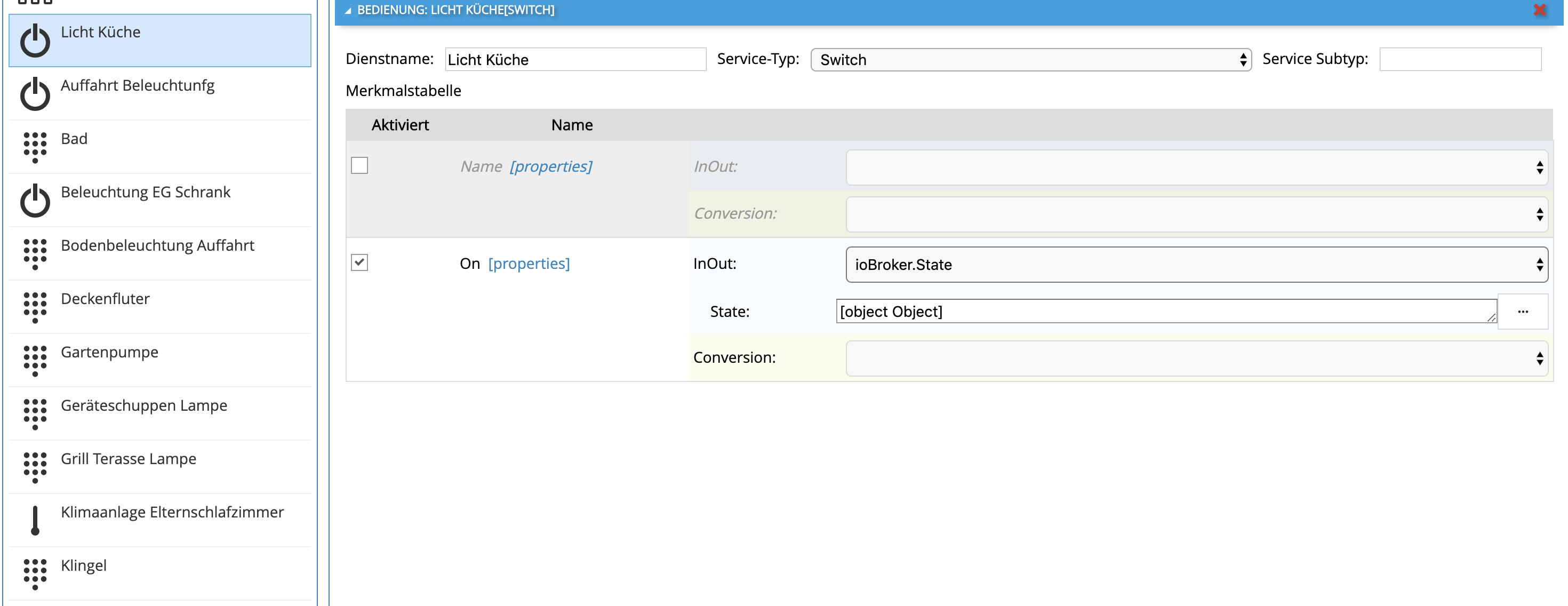This screenshot has height=606, width=1568.
Task: Select the Klingel device icon
Action: pos(35,573)
